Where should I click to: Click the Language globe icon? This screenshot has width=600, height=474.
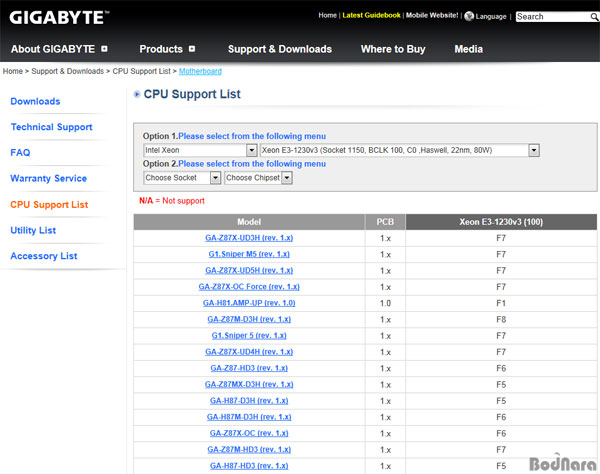[x=469, y=16]
